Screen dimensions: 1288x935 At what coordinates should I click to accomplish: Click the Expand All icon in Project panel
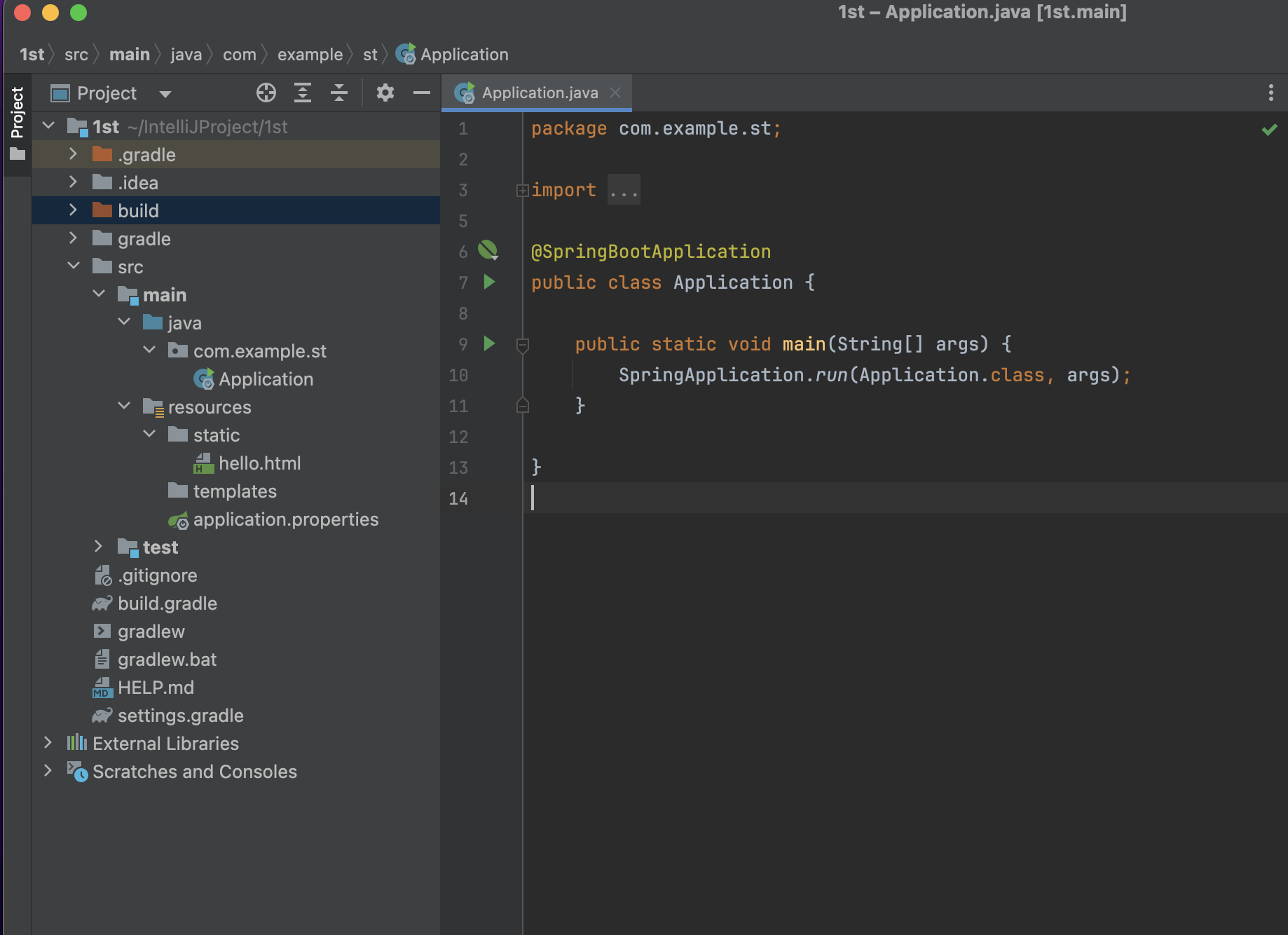[x=303, y=93]
